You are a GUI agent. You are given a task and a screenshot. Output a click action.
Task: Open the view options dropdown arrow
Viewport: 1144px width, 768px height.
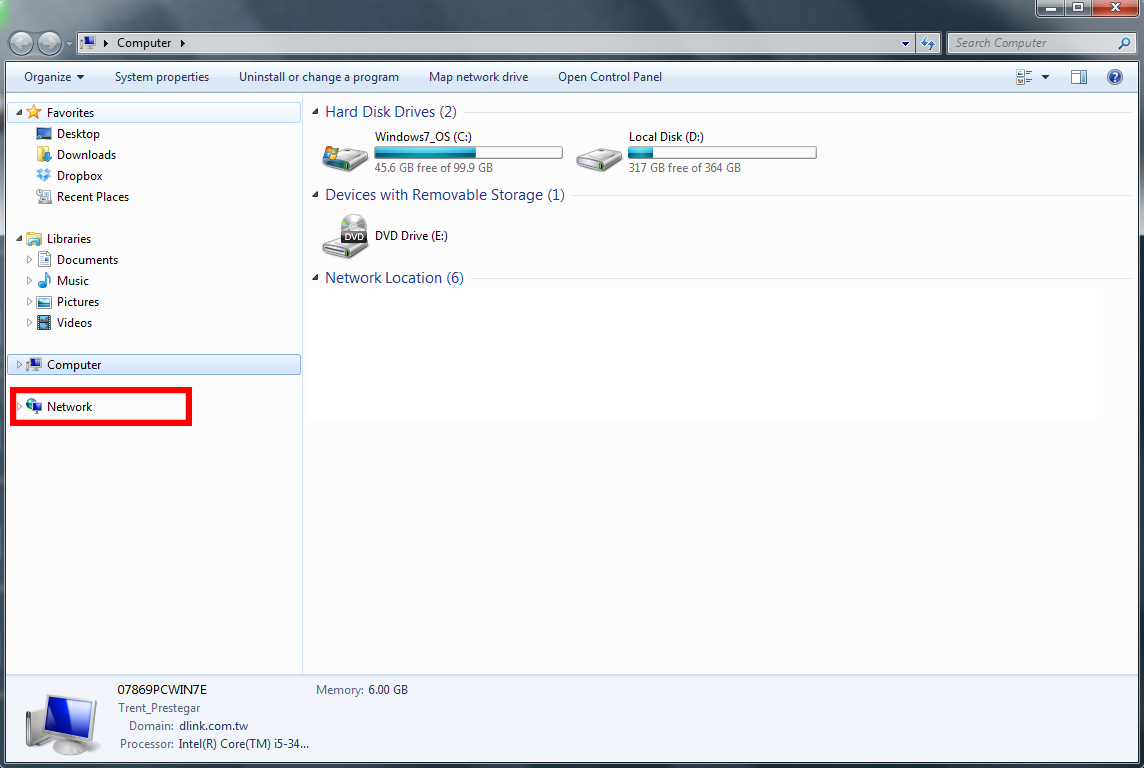point(1045,77)
